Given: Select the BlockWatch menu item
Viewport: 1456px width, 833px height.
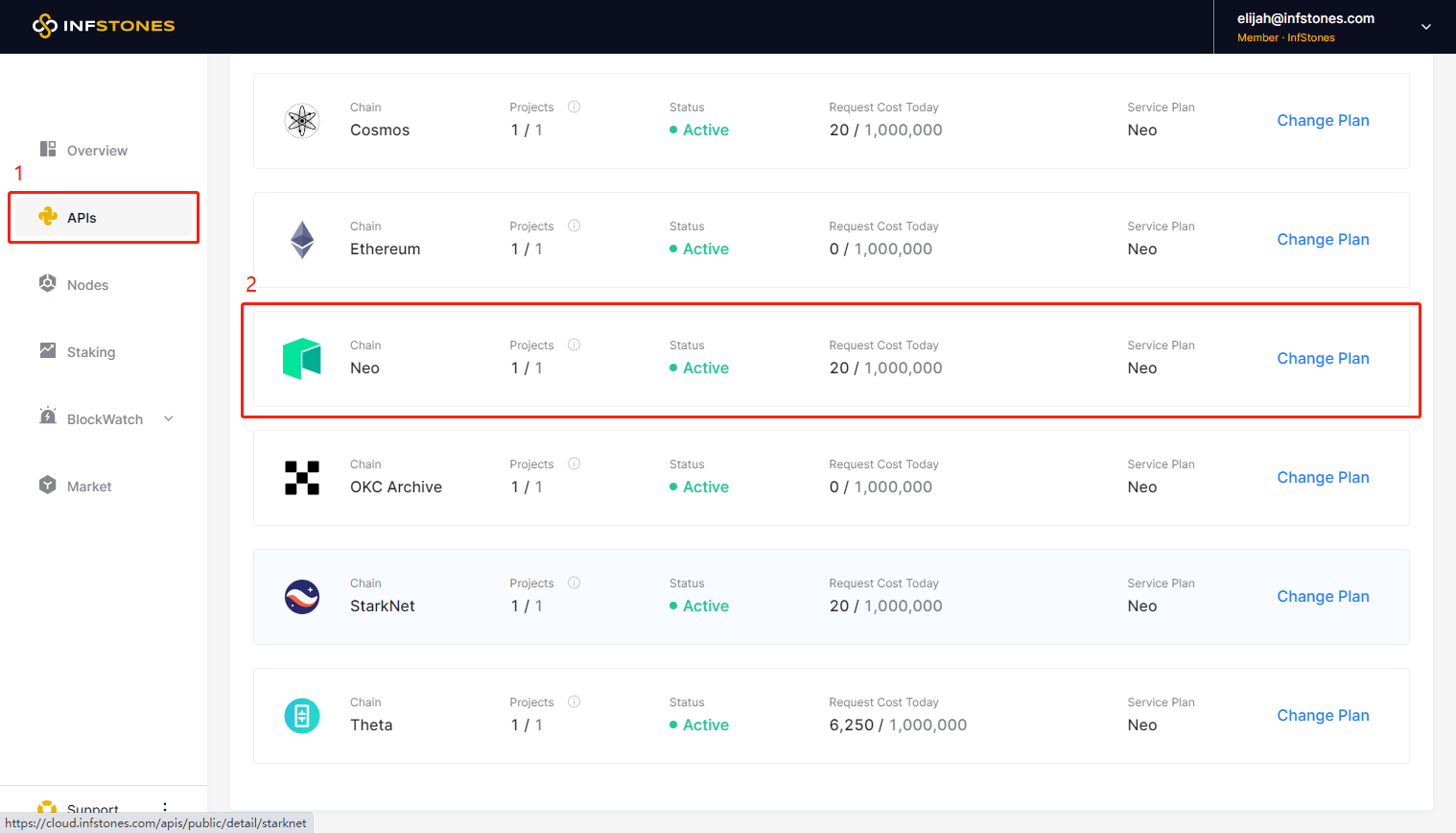Looking at the screenshot, I should 104,418.
